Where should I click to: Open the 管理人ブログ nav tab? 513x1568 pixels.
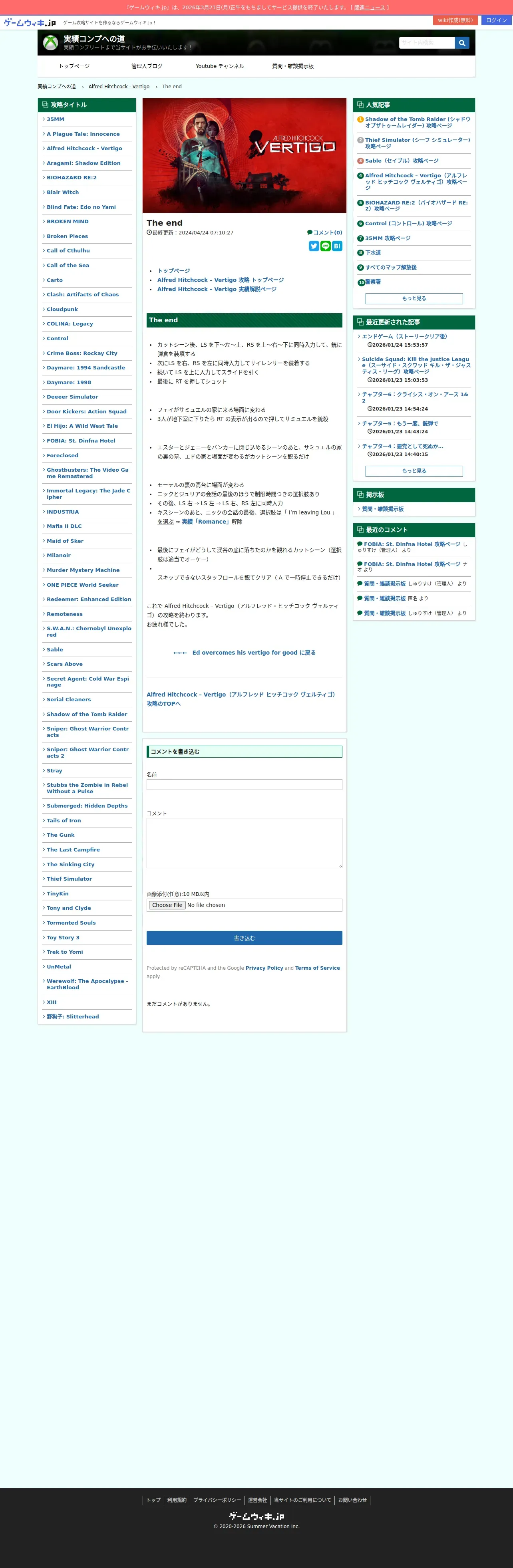(147, 66)
